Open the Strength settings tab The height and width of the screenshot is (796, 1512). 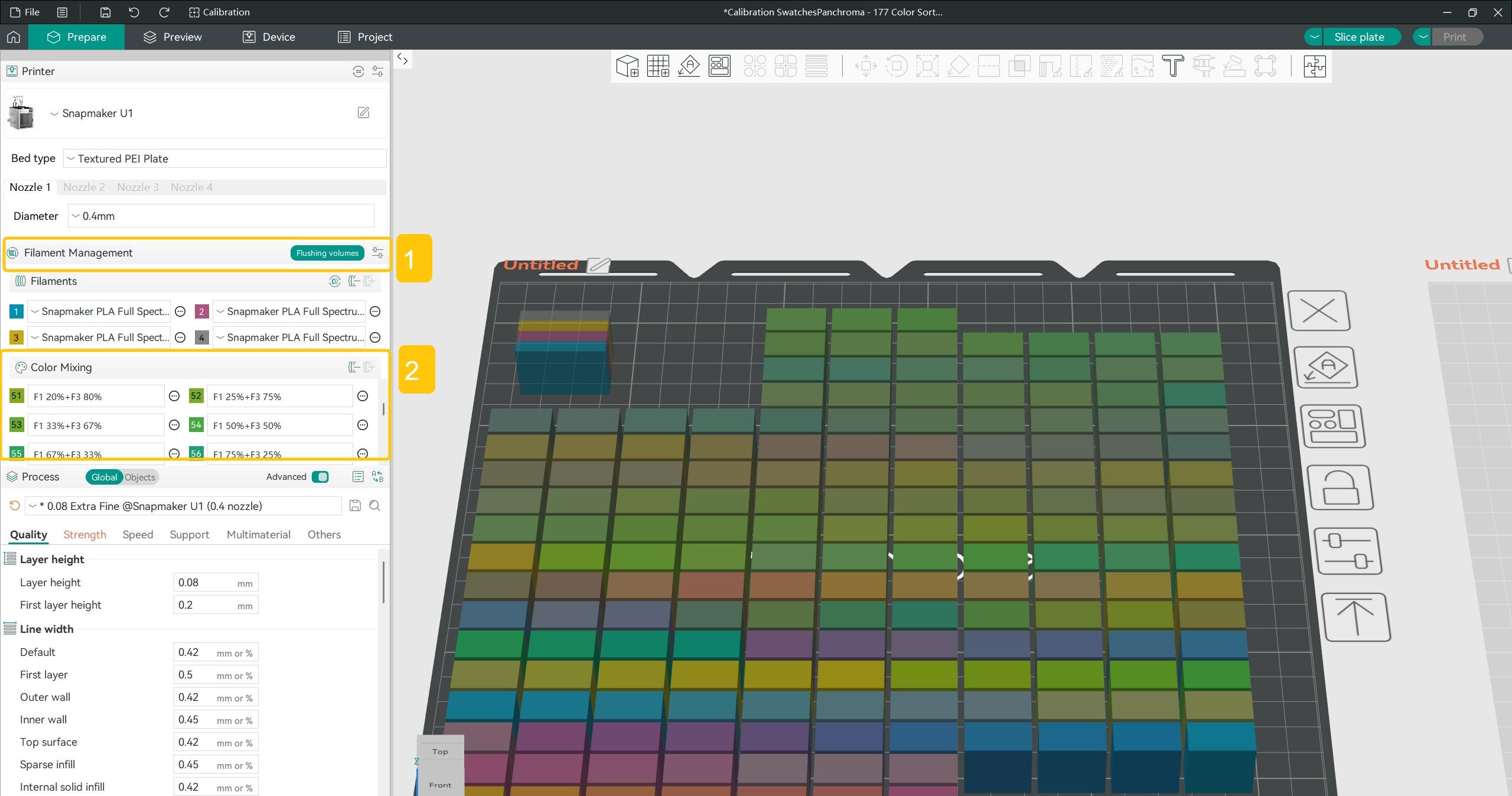[x=84, y=534]
